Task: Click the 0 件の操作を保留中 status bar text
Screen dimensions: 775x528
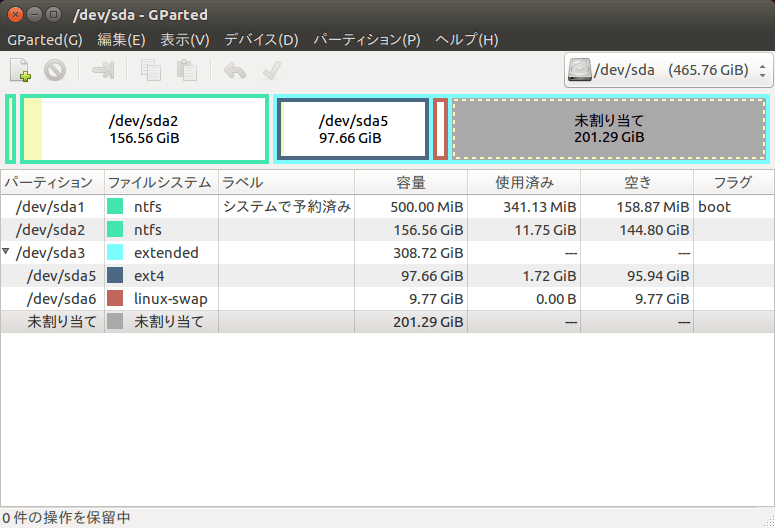Action: 66,518
